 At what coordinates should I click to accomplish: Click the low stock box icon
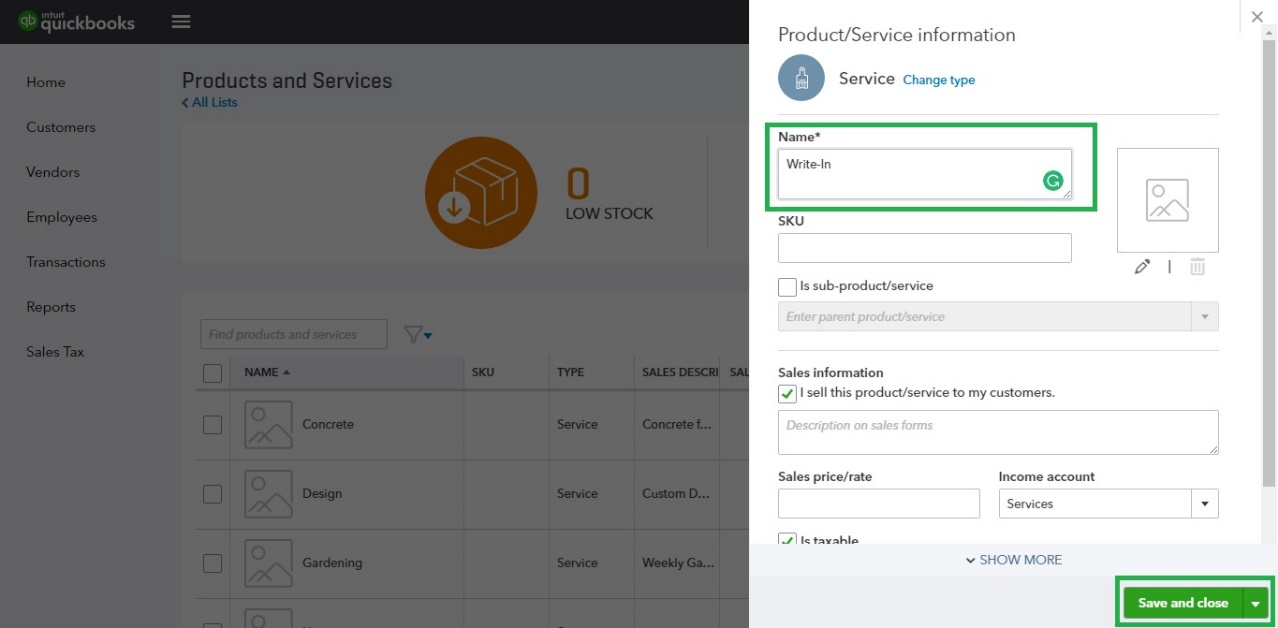[x=481, y=193]
